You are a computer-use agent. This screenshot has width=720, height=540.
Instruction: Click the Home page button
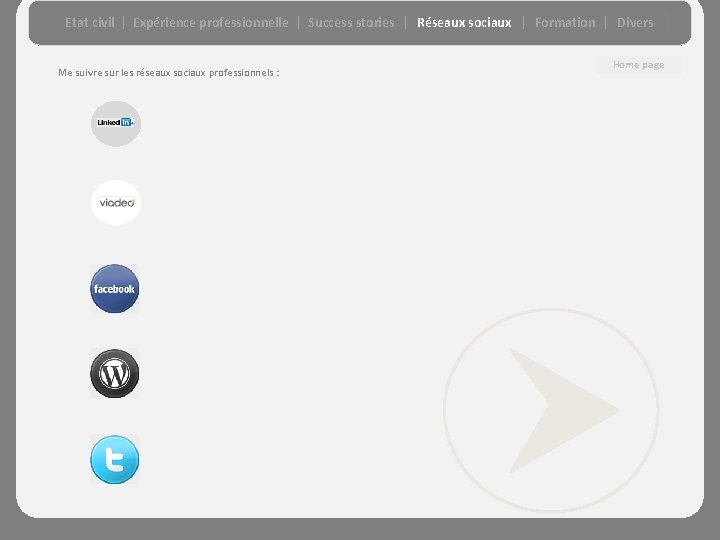click(638, 65)
